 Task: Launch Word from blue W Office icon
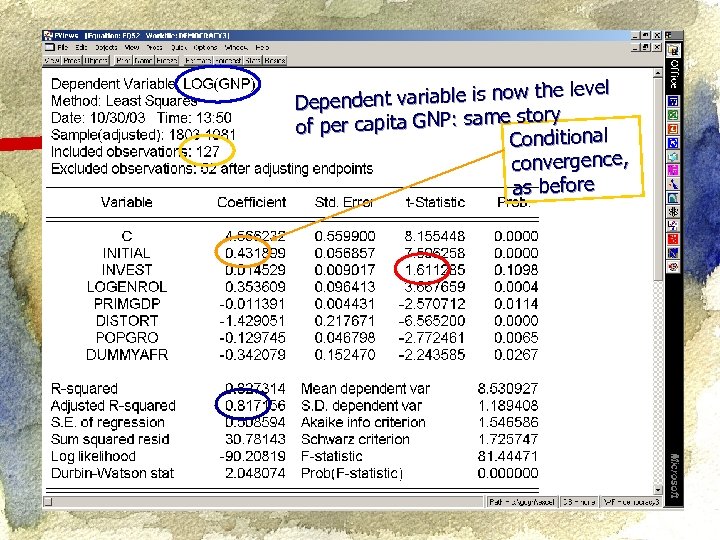tap(673, 101)
